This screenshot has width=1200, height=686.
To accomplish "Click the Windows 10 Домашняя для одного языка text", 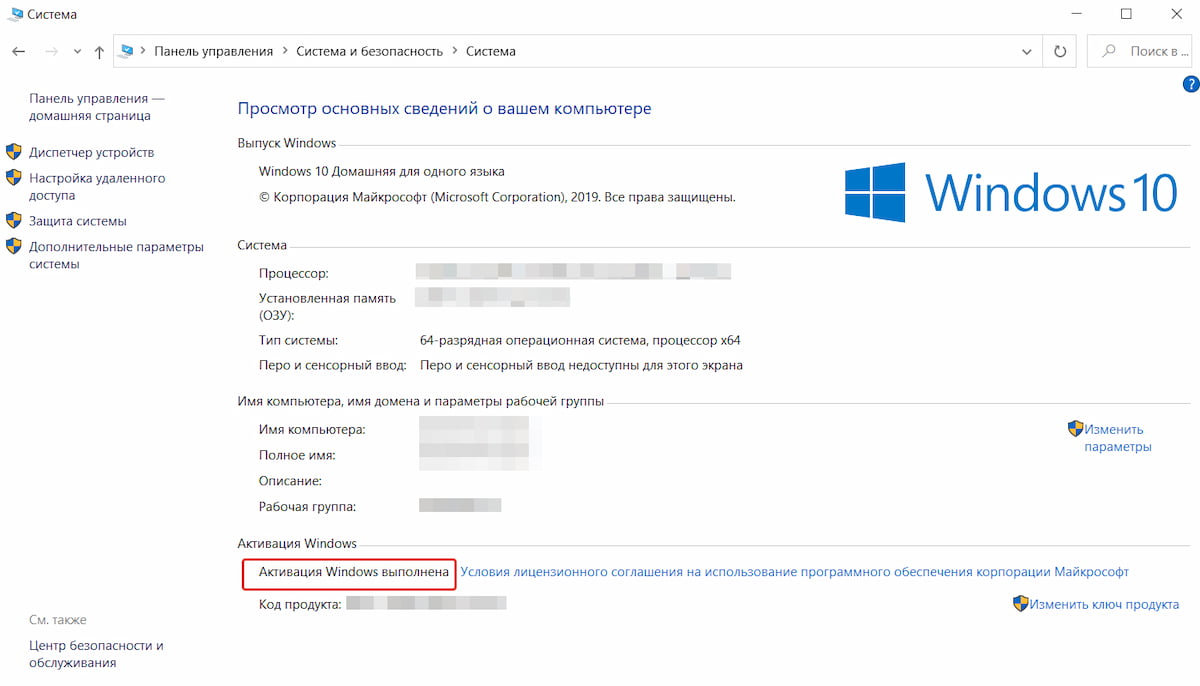I will [x=381, y=171].
